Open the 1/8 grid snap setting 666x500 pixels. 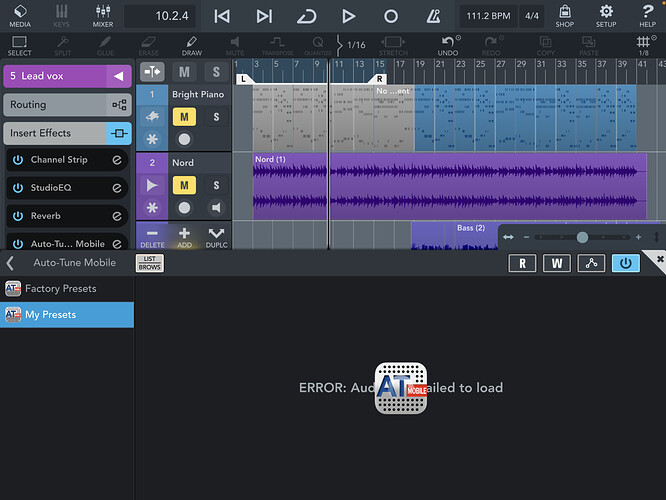pos(644,46)
